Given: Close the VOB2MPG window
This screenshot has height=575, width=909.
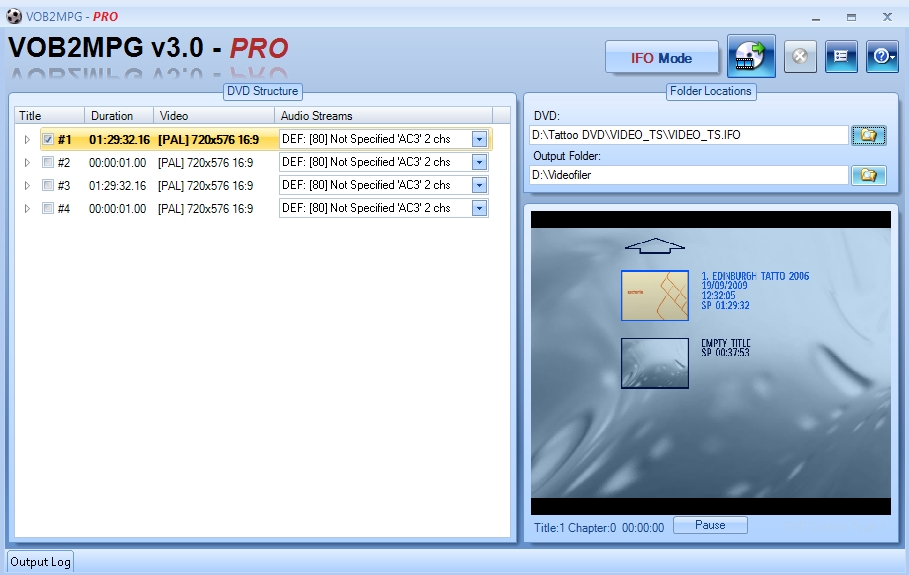Looking at the screenshot, I should (x=887, y=17).
